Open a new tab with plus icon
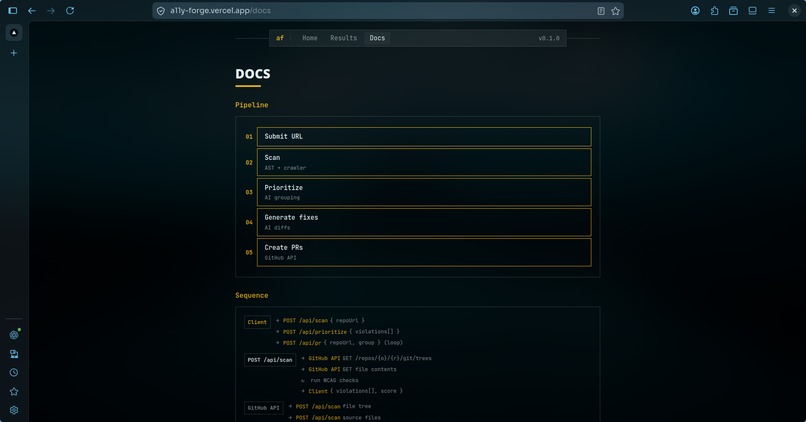The width and height of the screenshot is (806, 422). pos(14,53)
